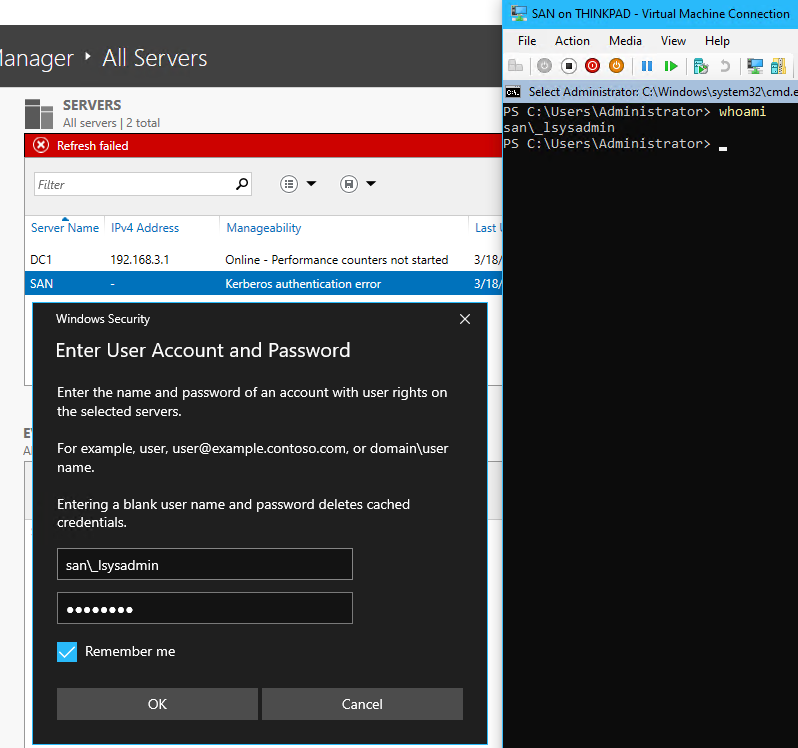Click the Virtual Machine Connection window icon
Screen dimensions: 798x748
[519, 13]
